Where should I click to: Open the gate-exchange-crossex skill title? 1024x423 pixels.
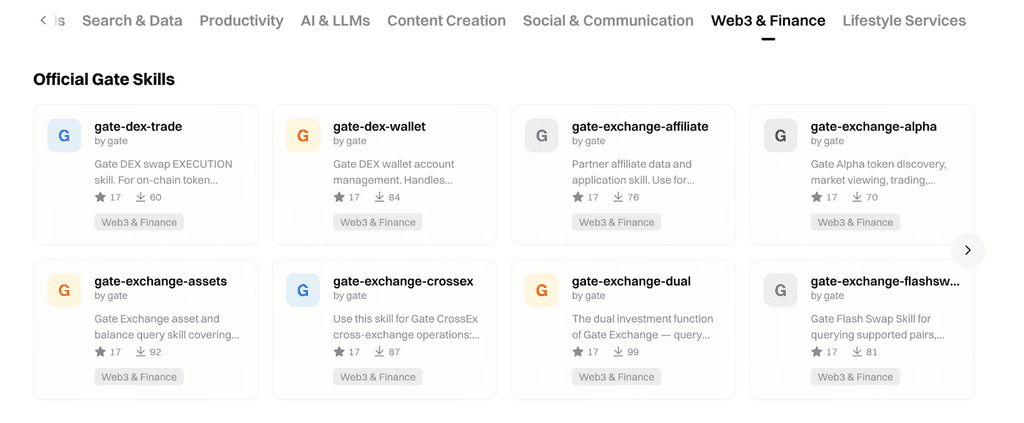(x=403, y=281)
